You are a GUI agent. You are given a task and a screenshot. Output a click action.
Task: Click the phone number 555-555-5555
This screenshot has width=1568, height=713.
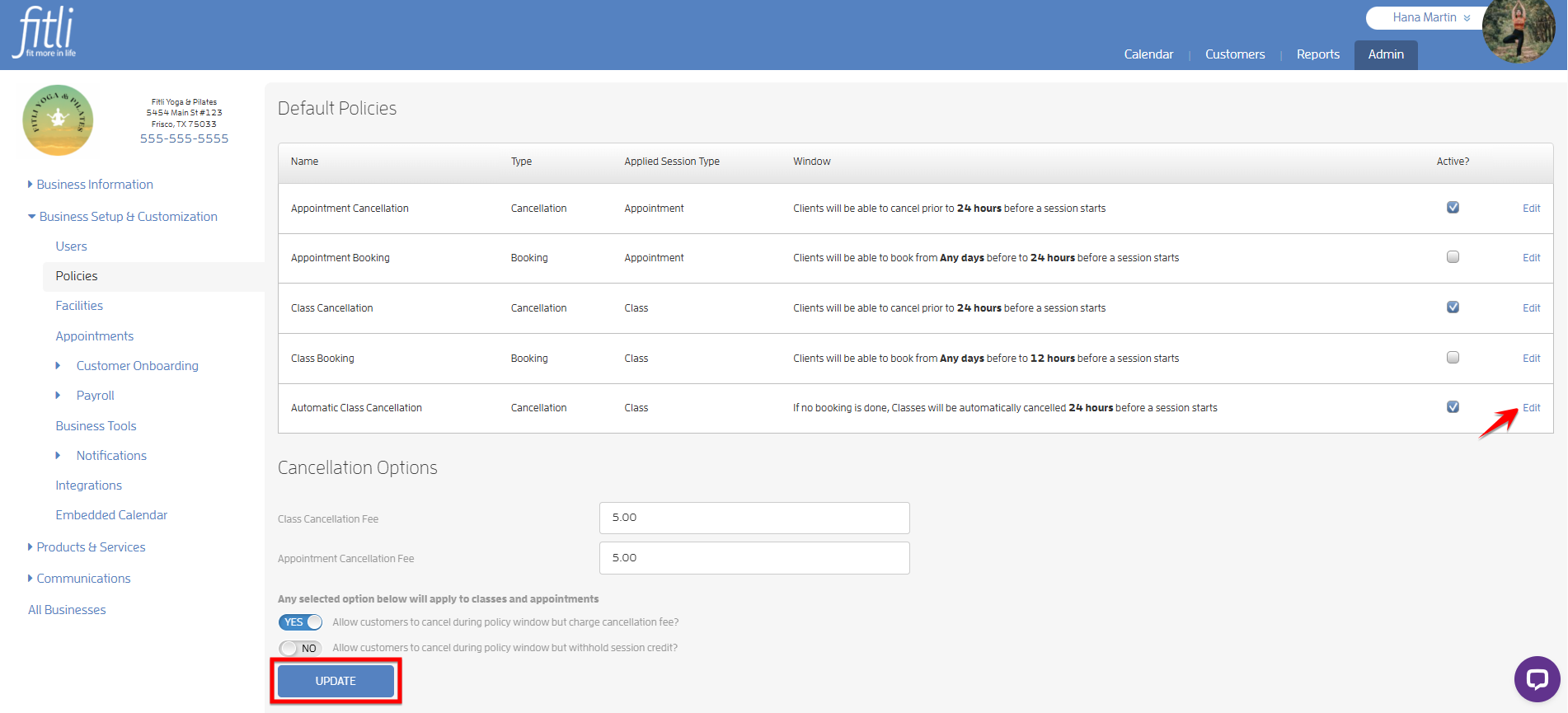click(184, 138)
